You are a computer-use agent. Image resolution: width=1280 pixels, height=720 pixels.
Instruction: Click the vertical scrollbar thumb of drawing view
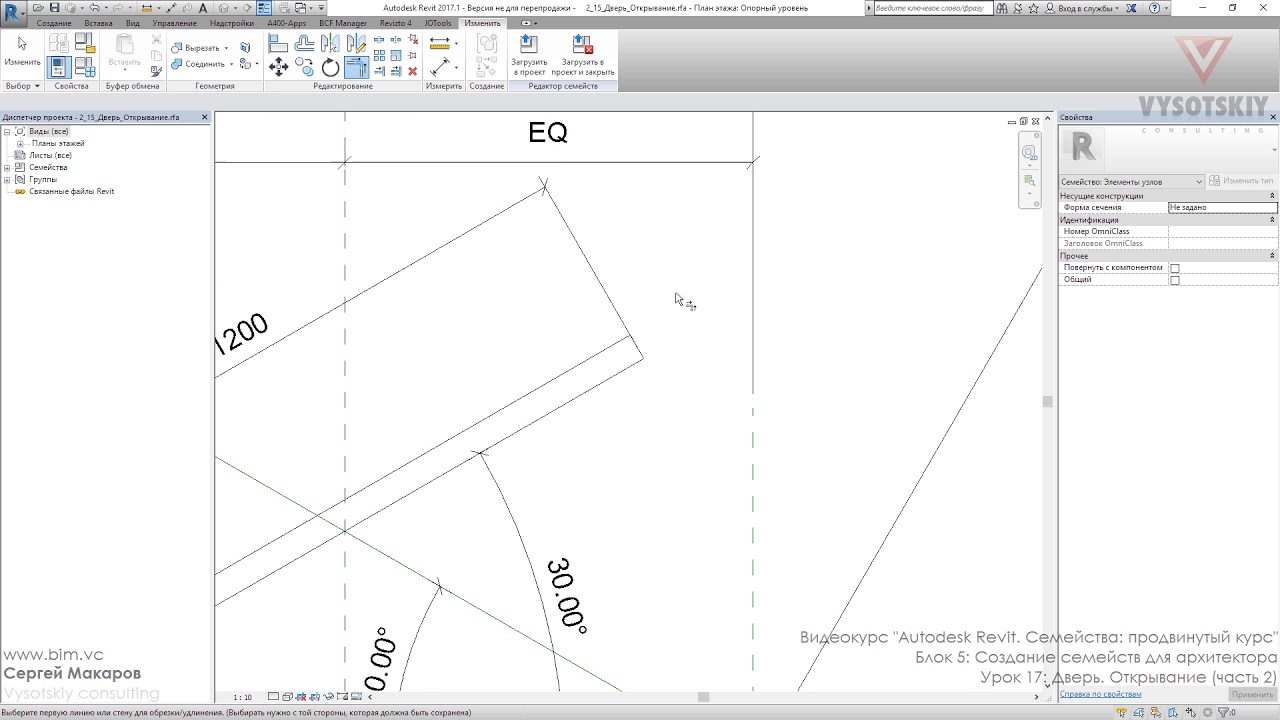(1047, 401)
